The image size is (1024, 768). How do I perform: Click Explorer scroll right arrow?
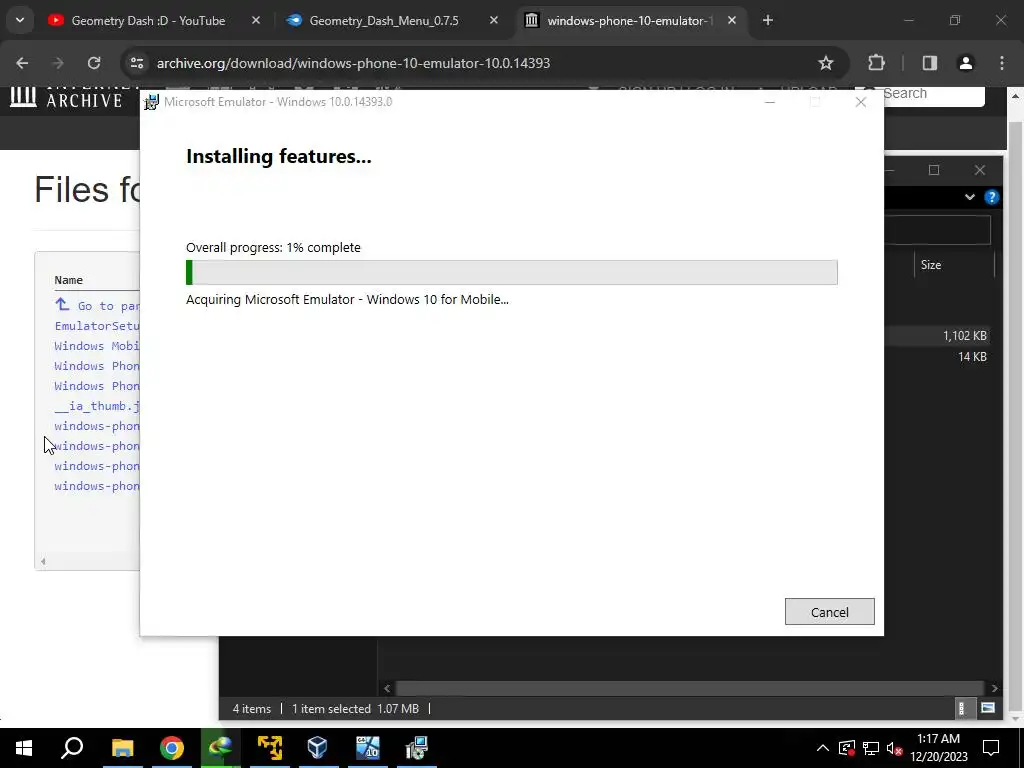click(994, 688)
